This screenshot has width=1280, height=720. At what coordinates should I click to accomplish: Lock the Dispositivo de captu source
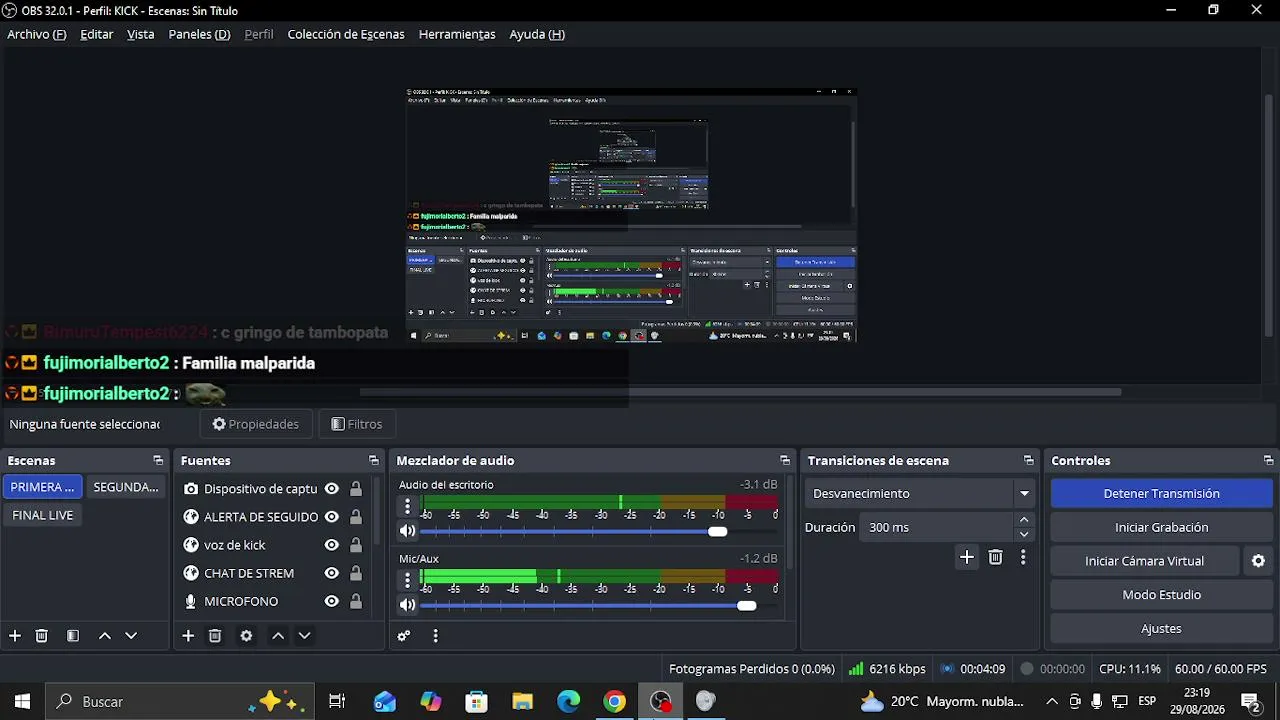point(356,489)
